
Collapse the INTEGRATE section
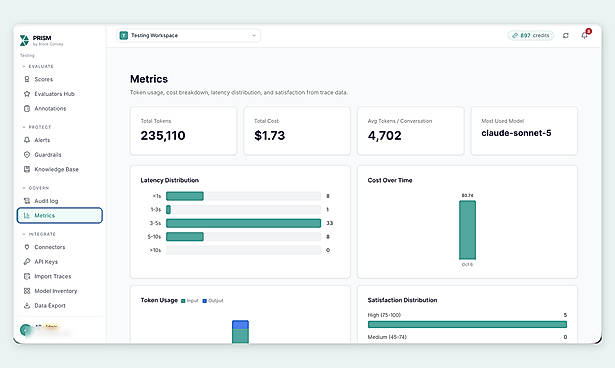pos(39,234)
